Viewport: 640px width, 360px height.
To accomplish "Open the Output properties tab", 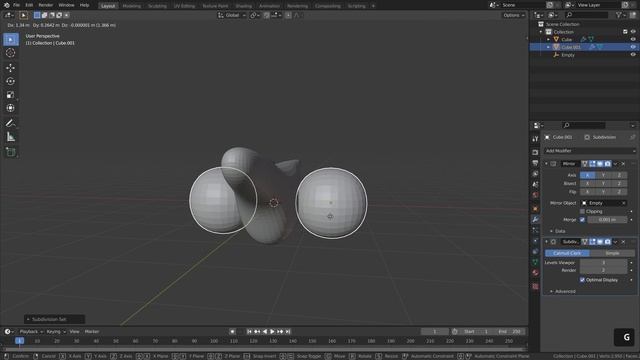I will tap(535, 163).
